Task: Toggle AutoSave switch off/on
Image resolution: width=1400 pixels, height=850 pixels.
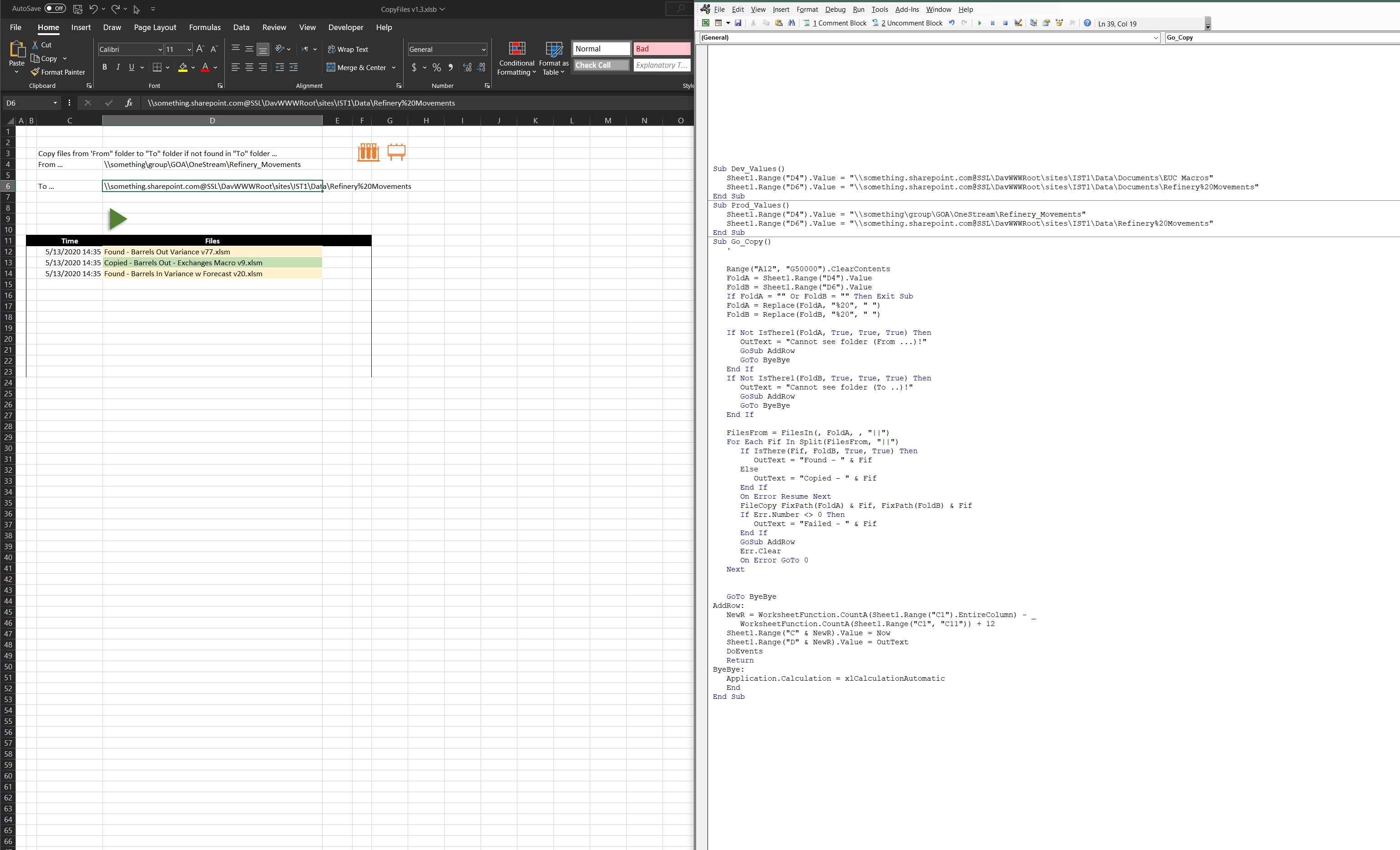Action: [55, 9]
